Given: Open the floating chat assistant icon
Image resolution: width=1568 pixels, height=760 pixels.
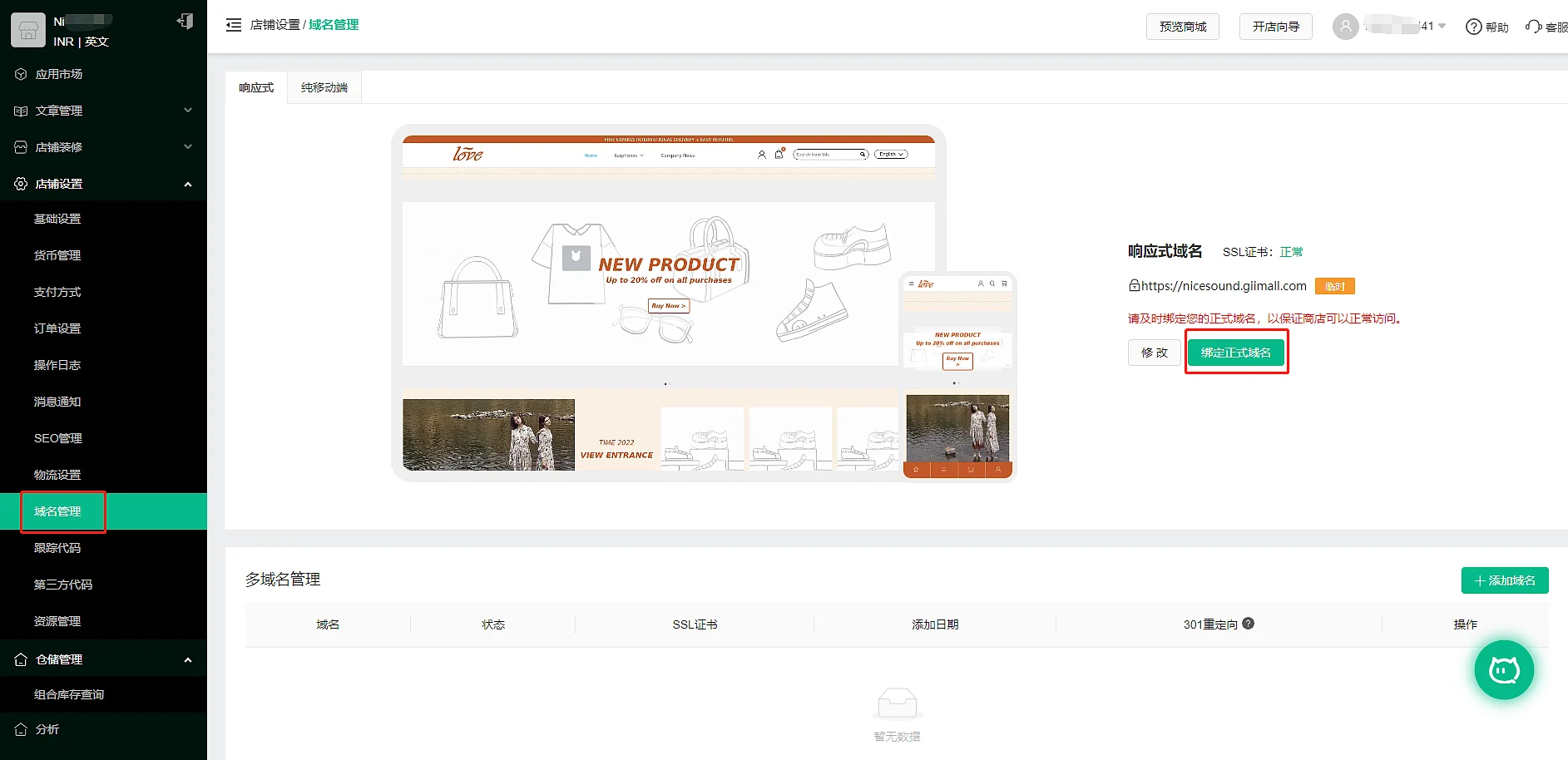Looking at the screenshot, I should (1503, 669).
